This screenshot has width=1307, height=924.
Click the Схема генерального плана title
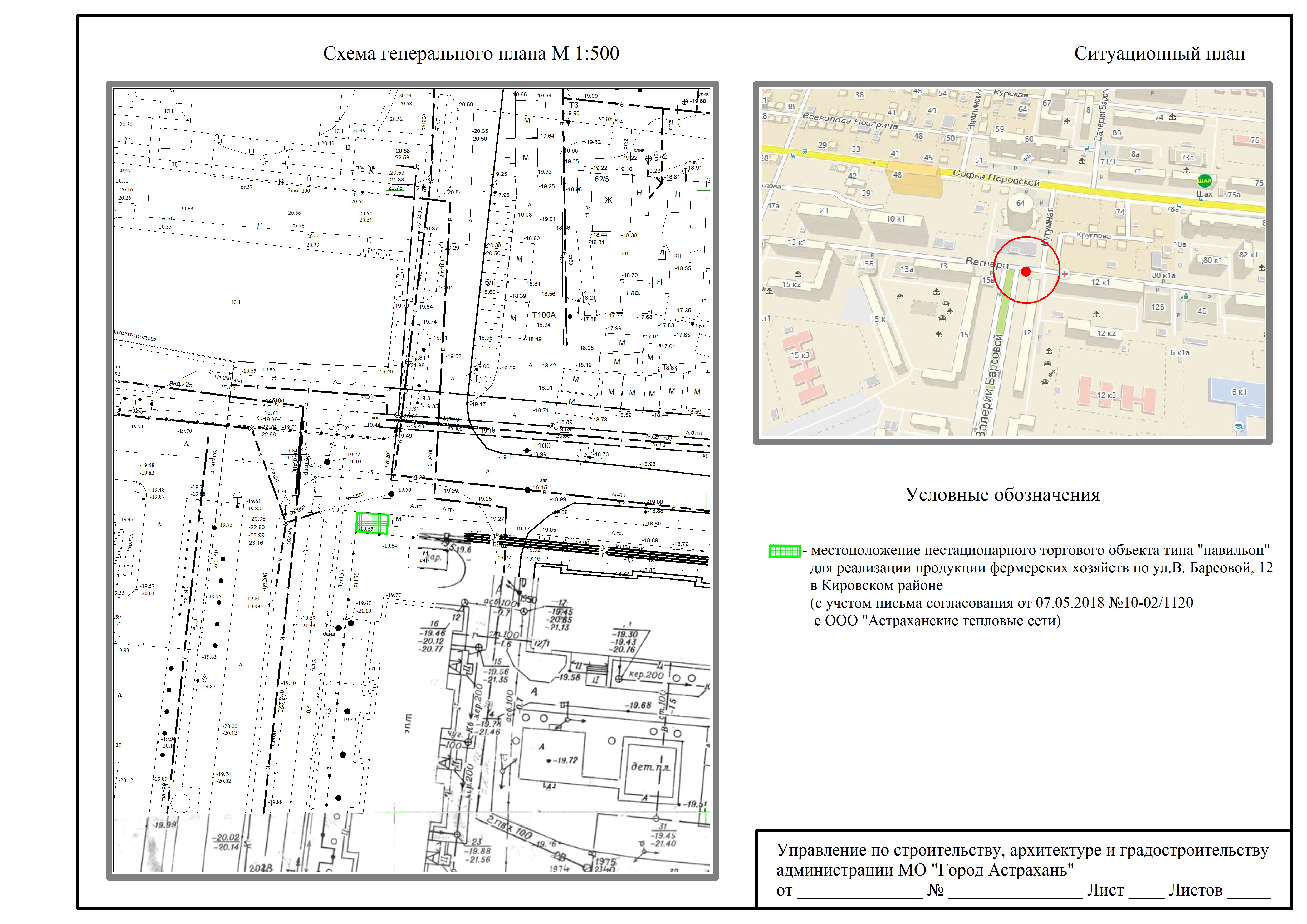[x=471, y=53]
